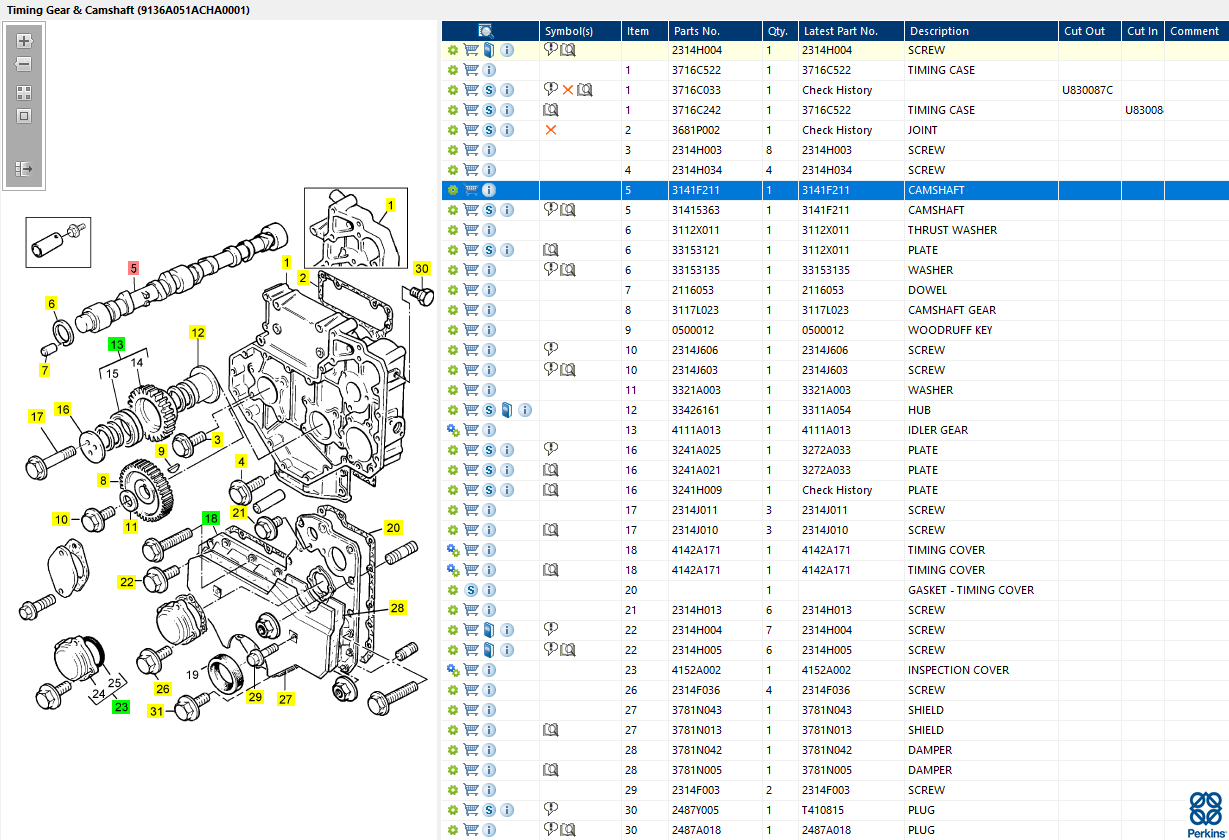
Task: Add CAMSHAFT GEAR 3117L023 to cart
Action: [471, 310]
